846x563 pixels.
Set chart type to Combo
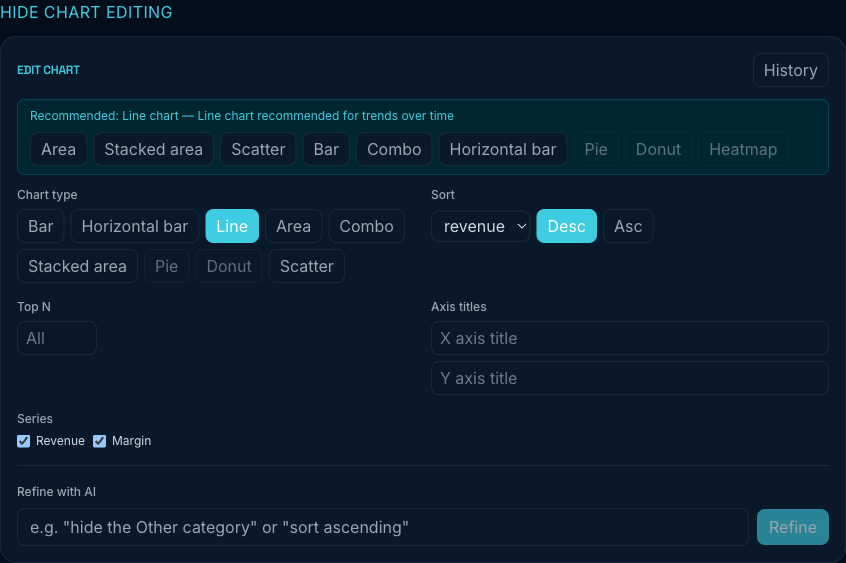click(366, 226)
